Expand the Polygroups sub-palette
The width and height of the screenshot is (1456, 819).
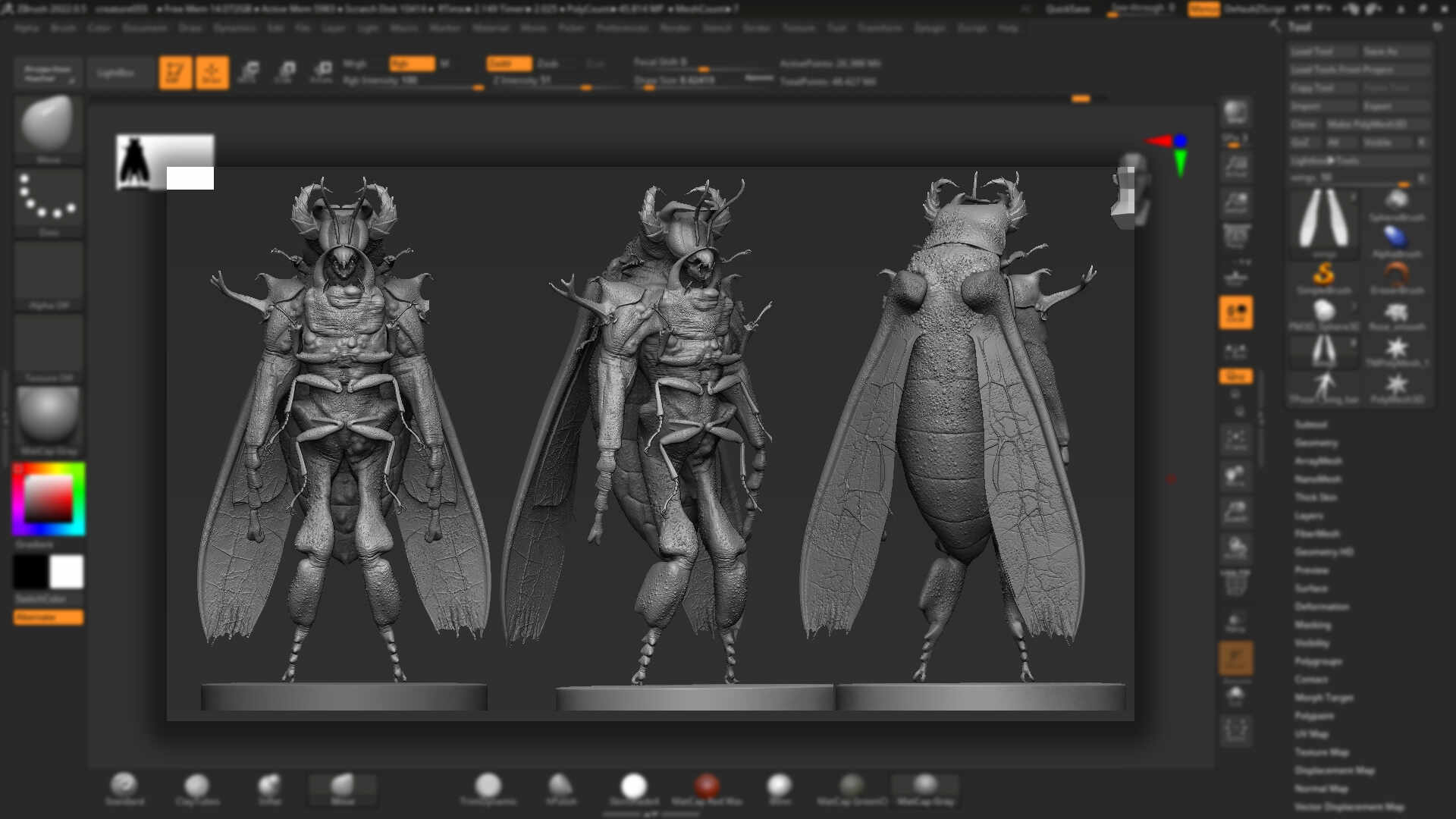click(1318, 661)
